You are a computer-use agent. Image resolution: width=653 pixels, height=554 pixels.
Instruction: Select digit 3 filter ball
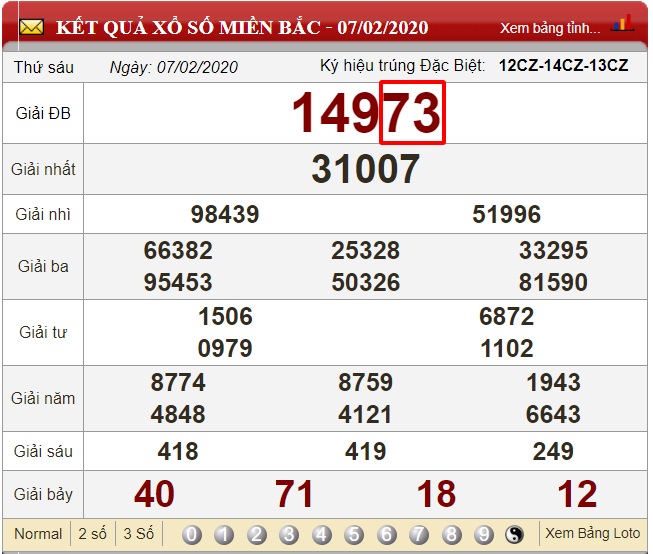click(x=289, y=534)
